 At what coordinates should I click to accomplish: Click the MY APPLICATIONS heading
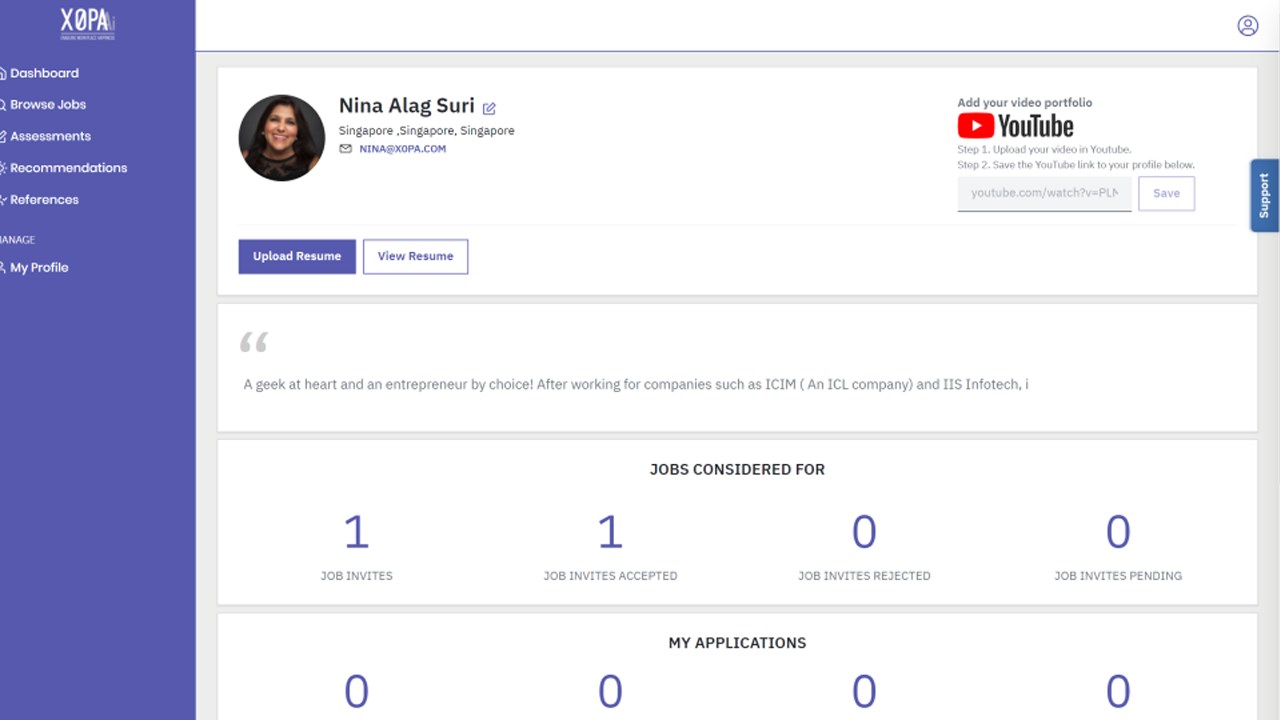(x=737, y=643)
